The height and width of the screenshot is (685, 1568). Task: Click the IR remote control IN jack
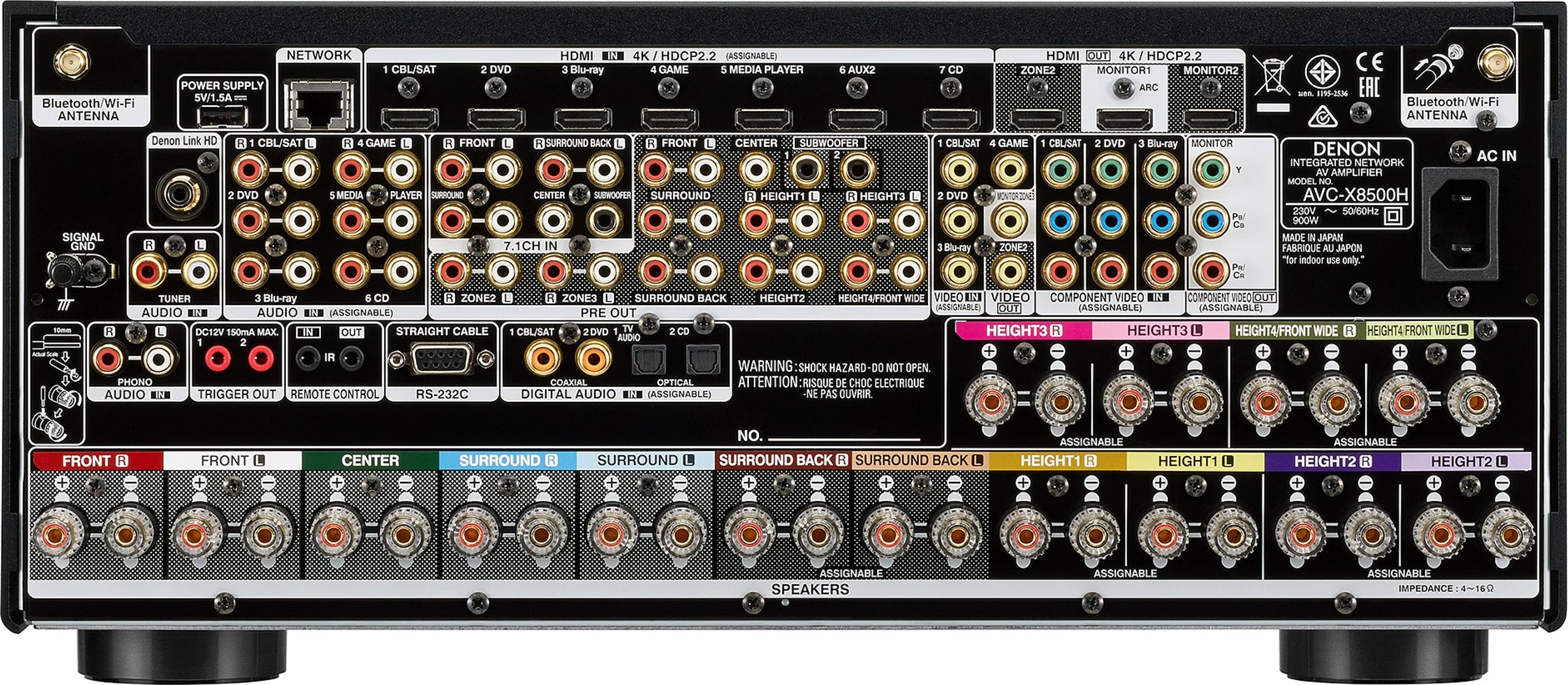point(308,358)
